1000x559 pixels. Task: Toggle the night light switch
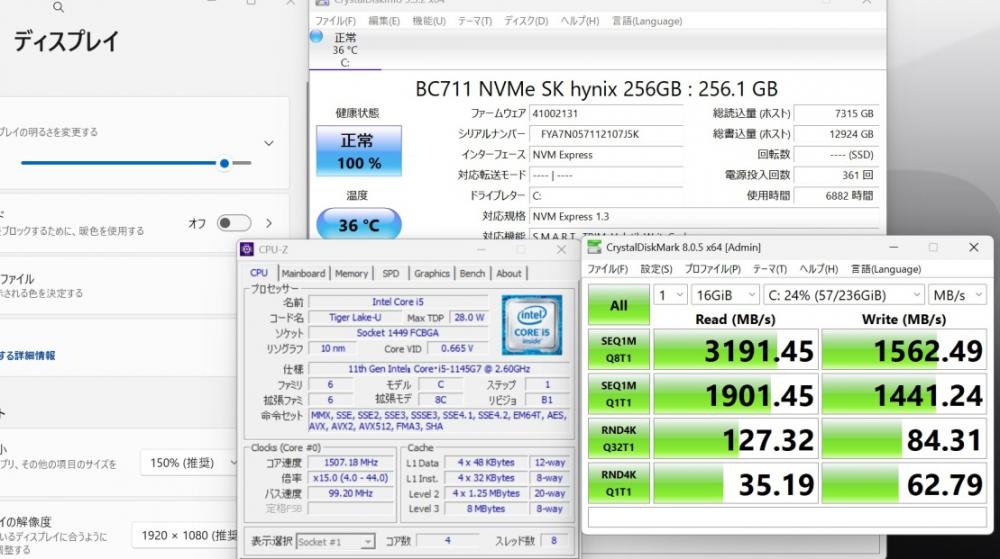pyautogui.click(x=234, y=223)
